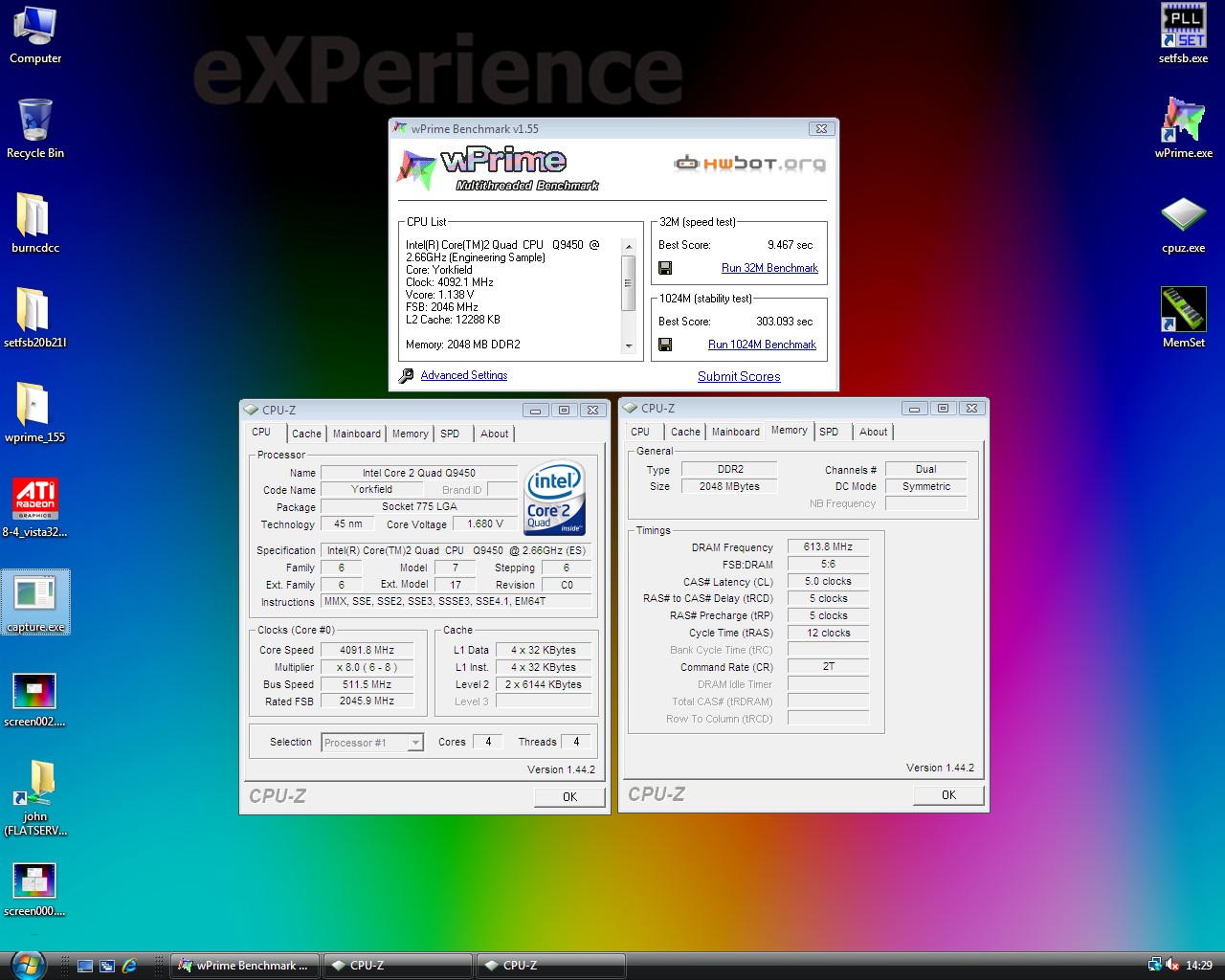Close the wPrime Benchmark window
1225x980 pixels.
tap(821, 128)
